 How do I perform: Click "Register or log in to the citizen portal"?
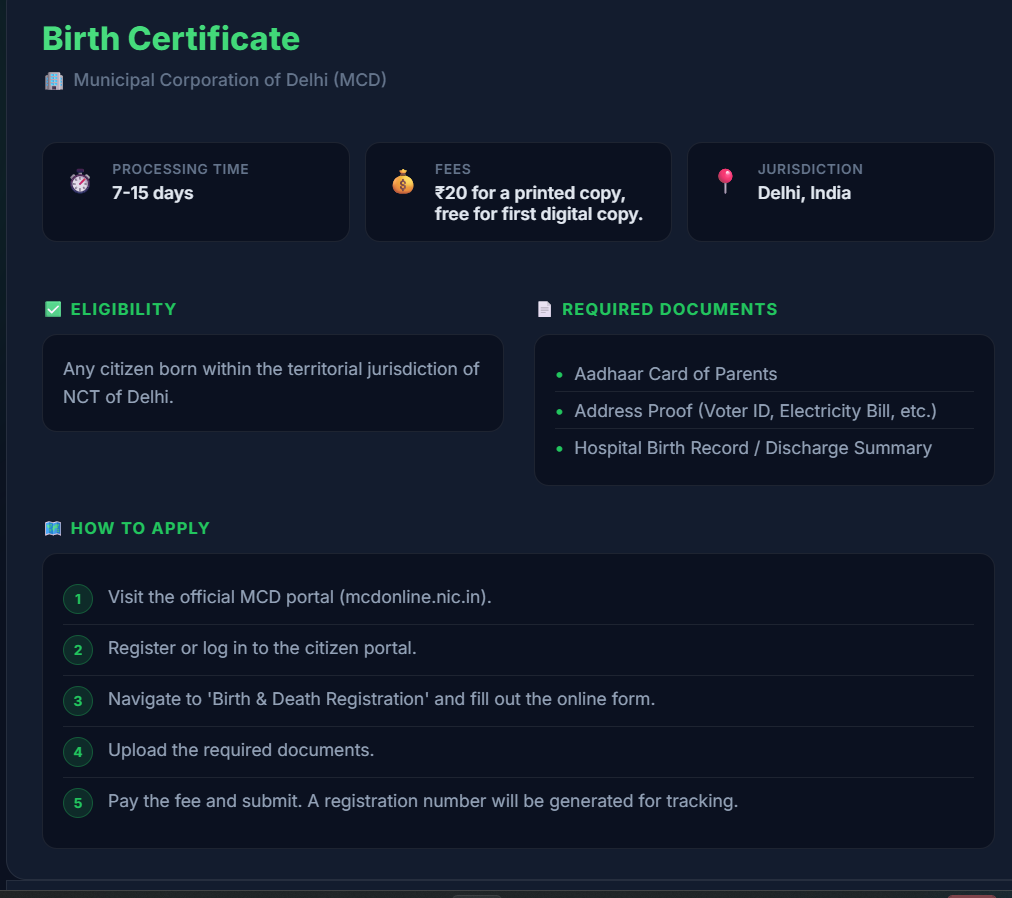coord(262,648)
